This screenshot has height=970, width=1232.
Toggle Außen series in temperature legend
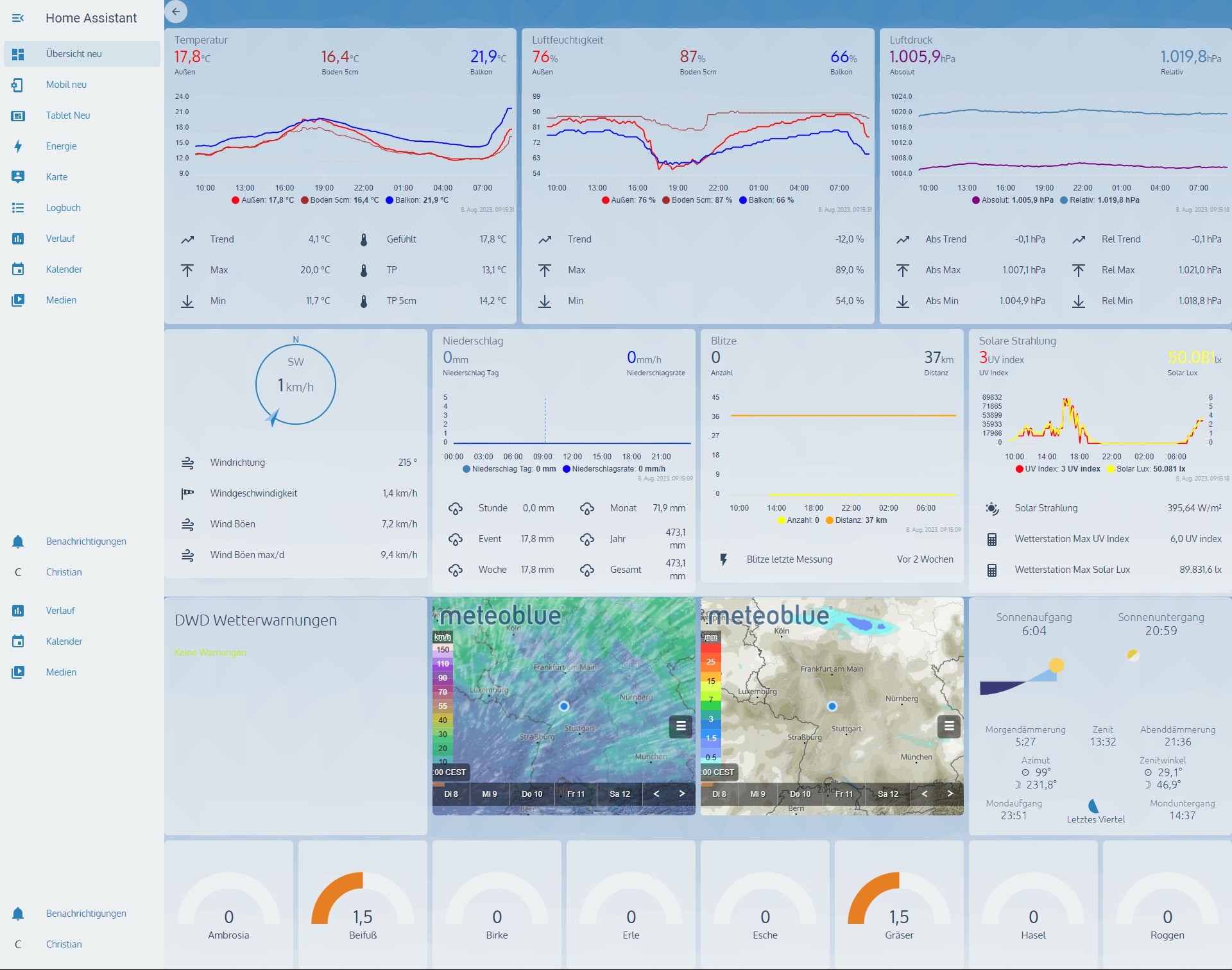click(263, 200)
